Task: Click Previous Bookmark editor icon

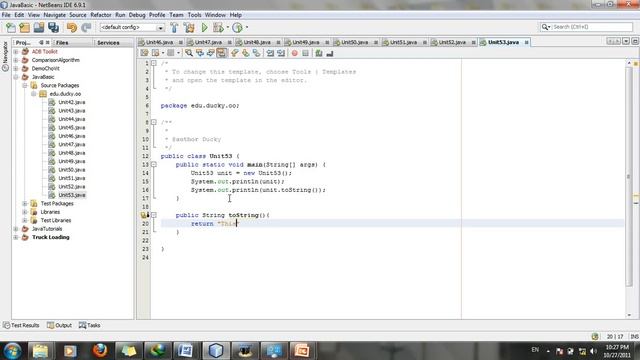Action: 235,53
